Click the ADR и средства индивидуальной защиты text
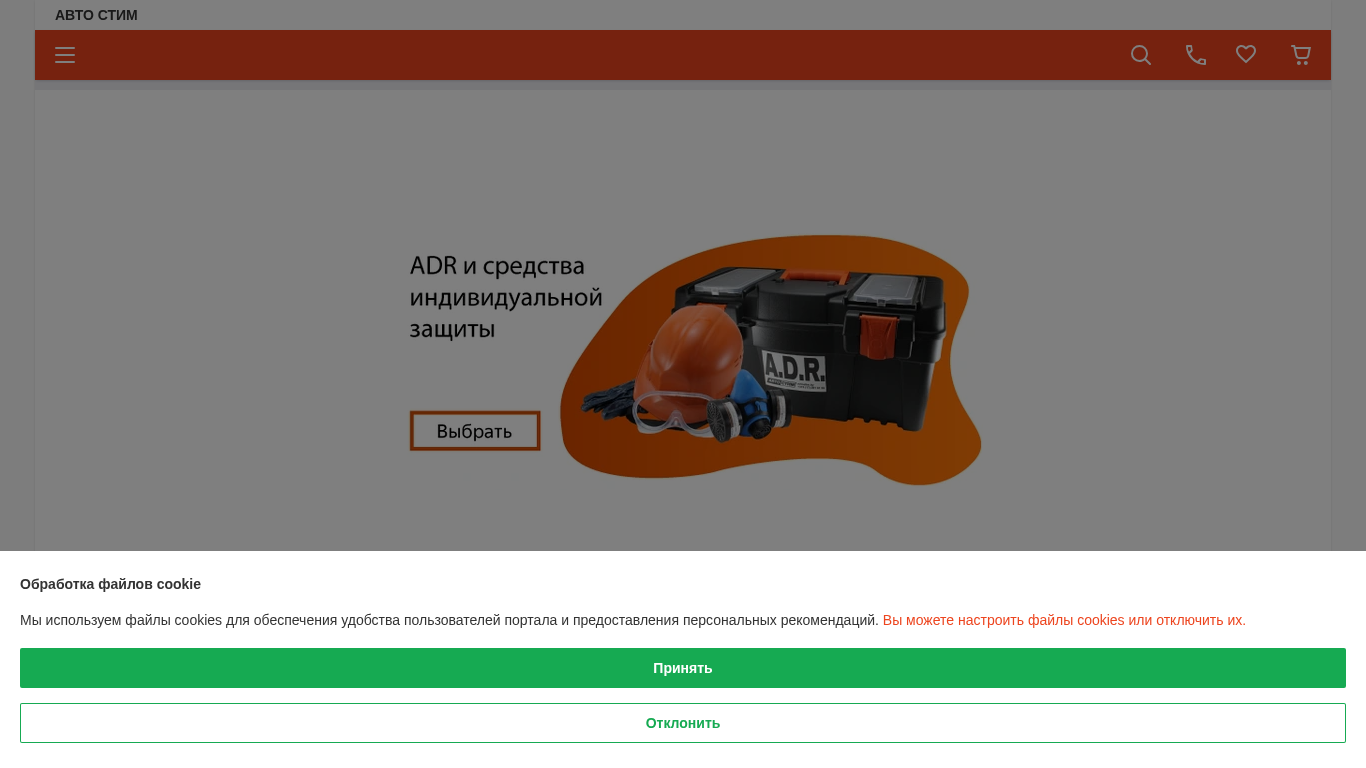The height and width of the screenshot is (768, 1366). point(506,297)
